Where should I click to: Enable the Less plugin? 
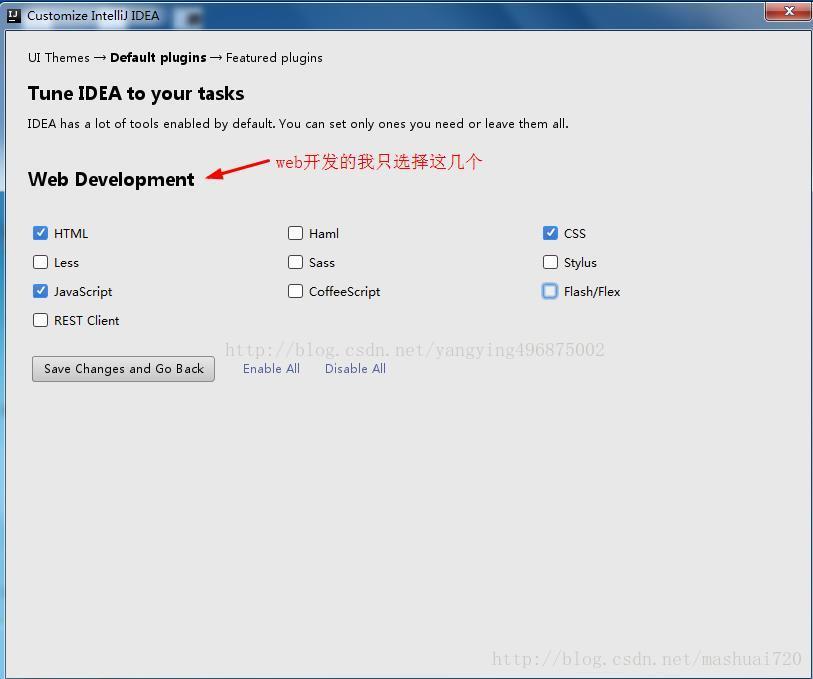[40, 262]
